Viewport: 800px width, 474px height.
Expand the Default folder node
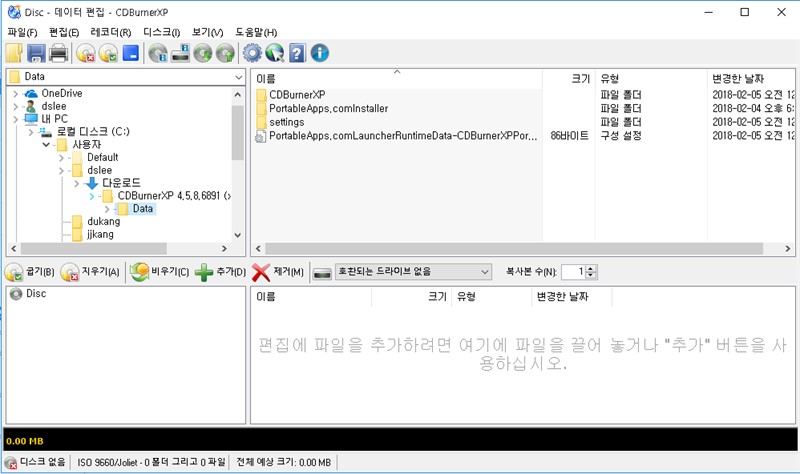tap(61, 158)
